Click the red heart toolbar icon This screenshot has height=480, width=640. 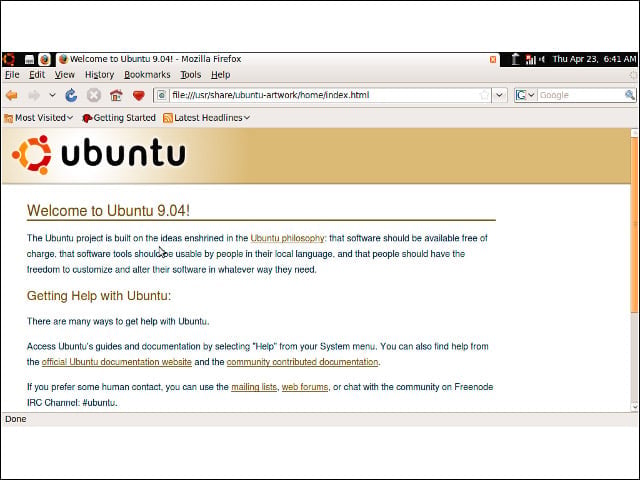click(139, 96)
